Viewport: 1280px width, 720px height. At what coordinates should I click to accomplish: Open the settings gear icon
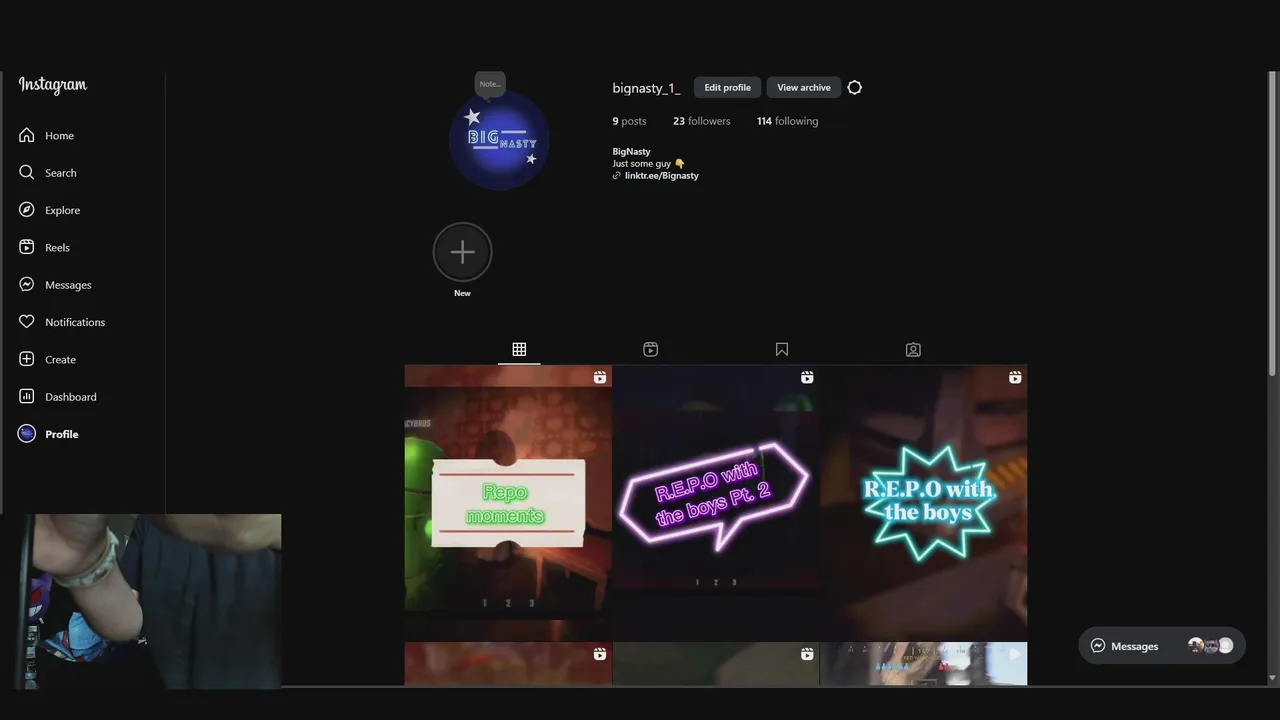[854, 88]
